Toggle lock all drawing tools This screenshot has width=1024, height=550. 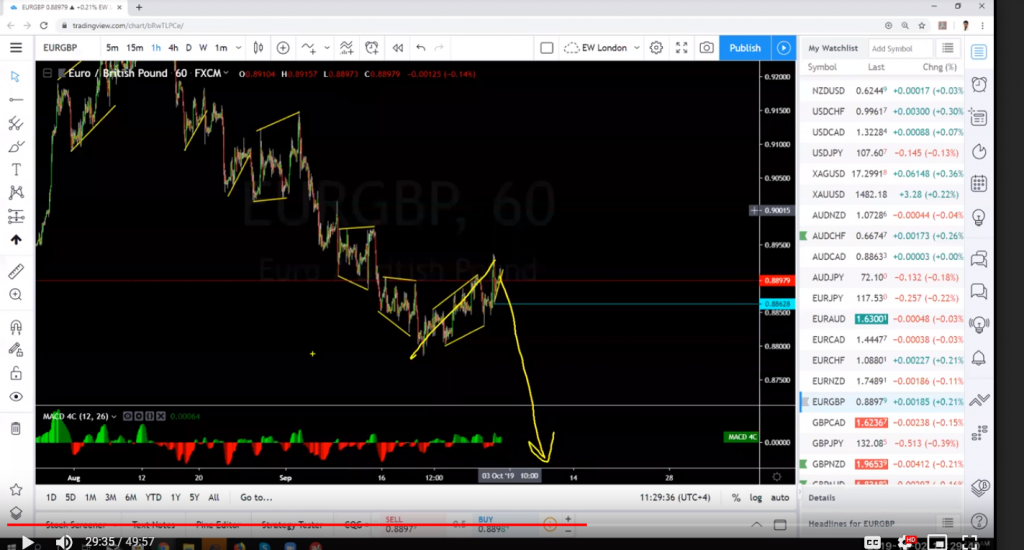16,374
